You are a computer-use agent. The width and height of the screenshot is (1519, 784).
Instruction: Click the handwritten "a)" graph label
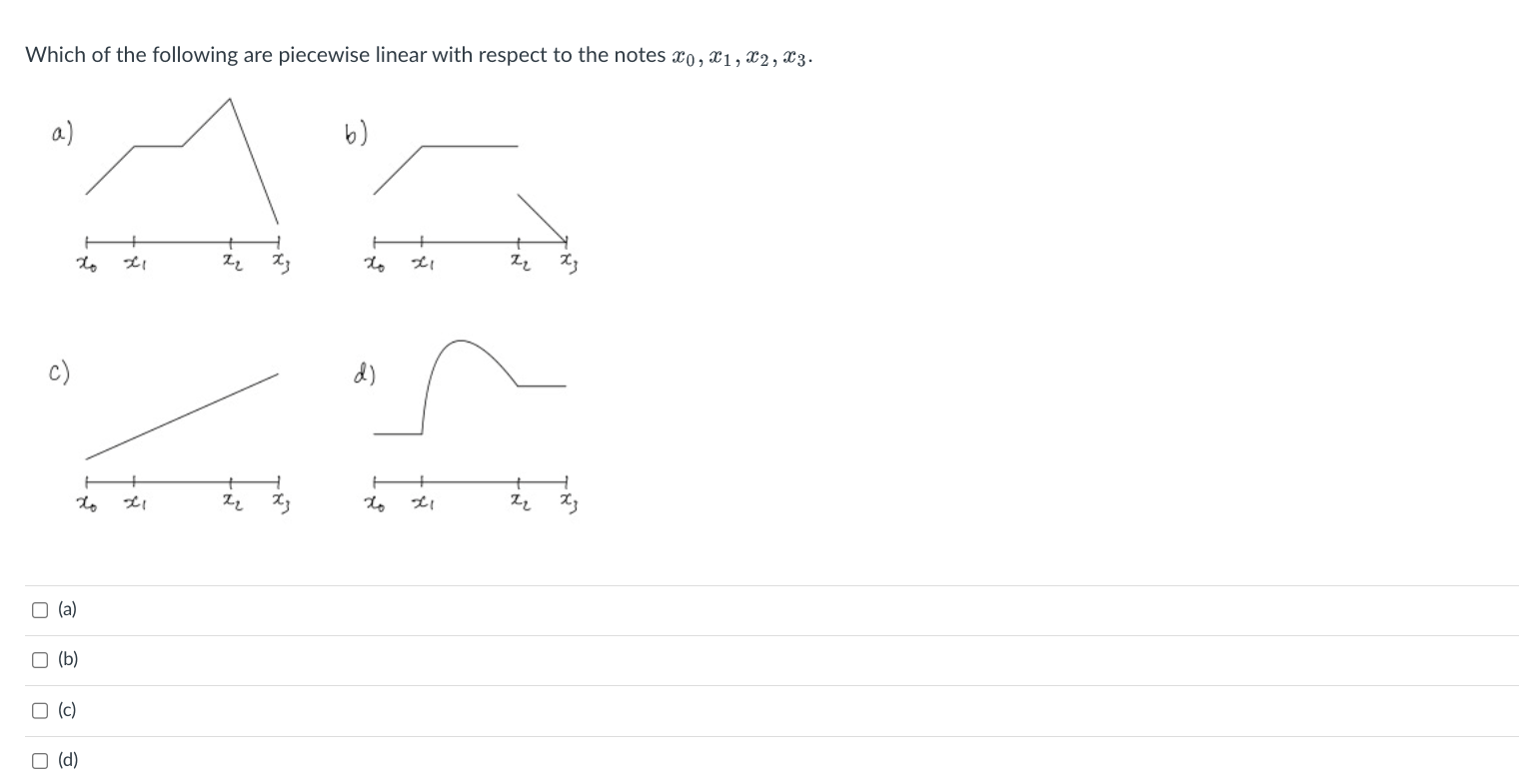click(x=61, y=131)
